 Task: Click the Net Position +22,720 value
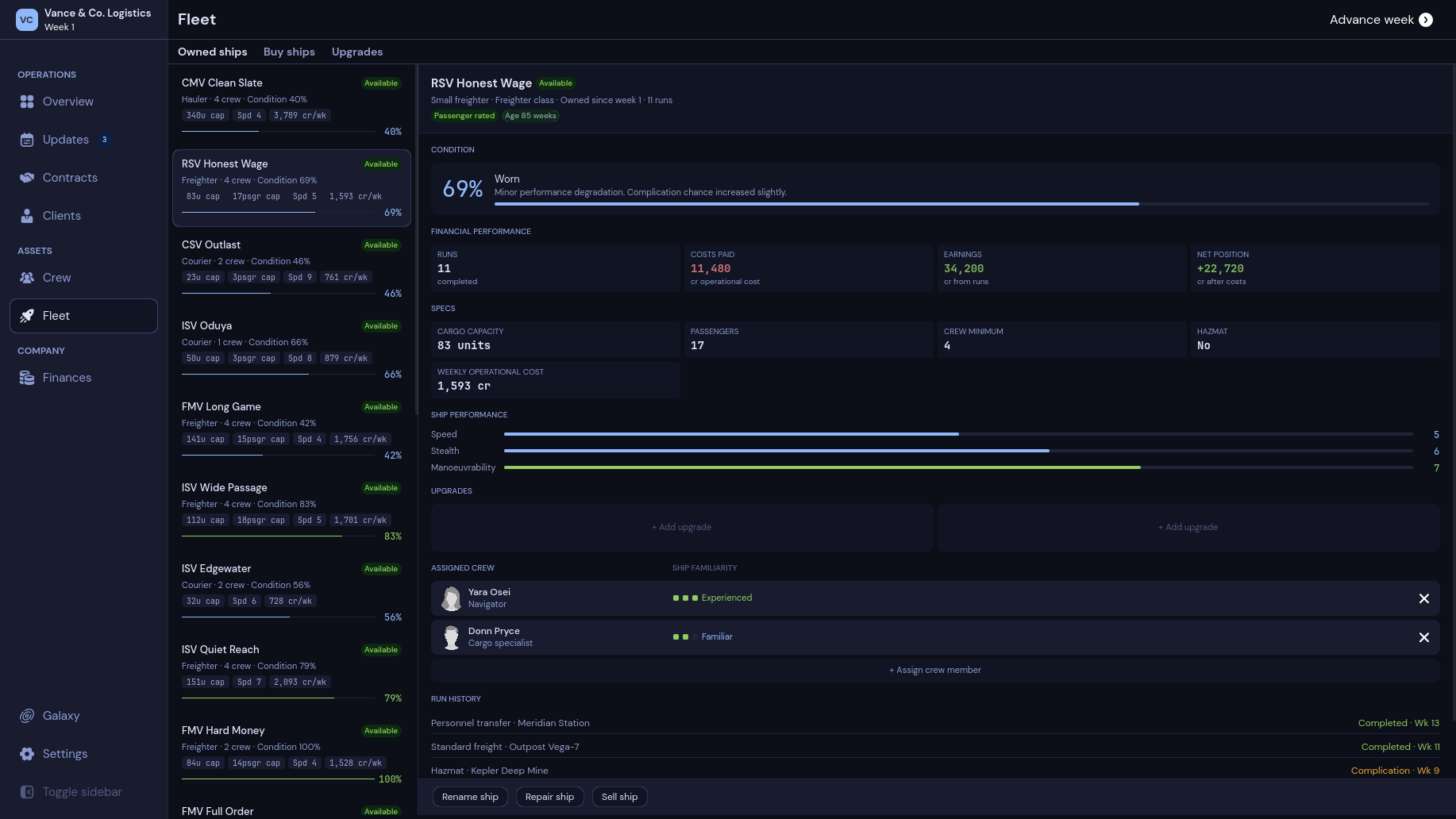click(1220, 269)
